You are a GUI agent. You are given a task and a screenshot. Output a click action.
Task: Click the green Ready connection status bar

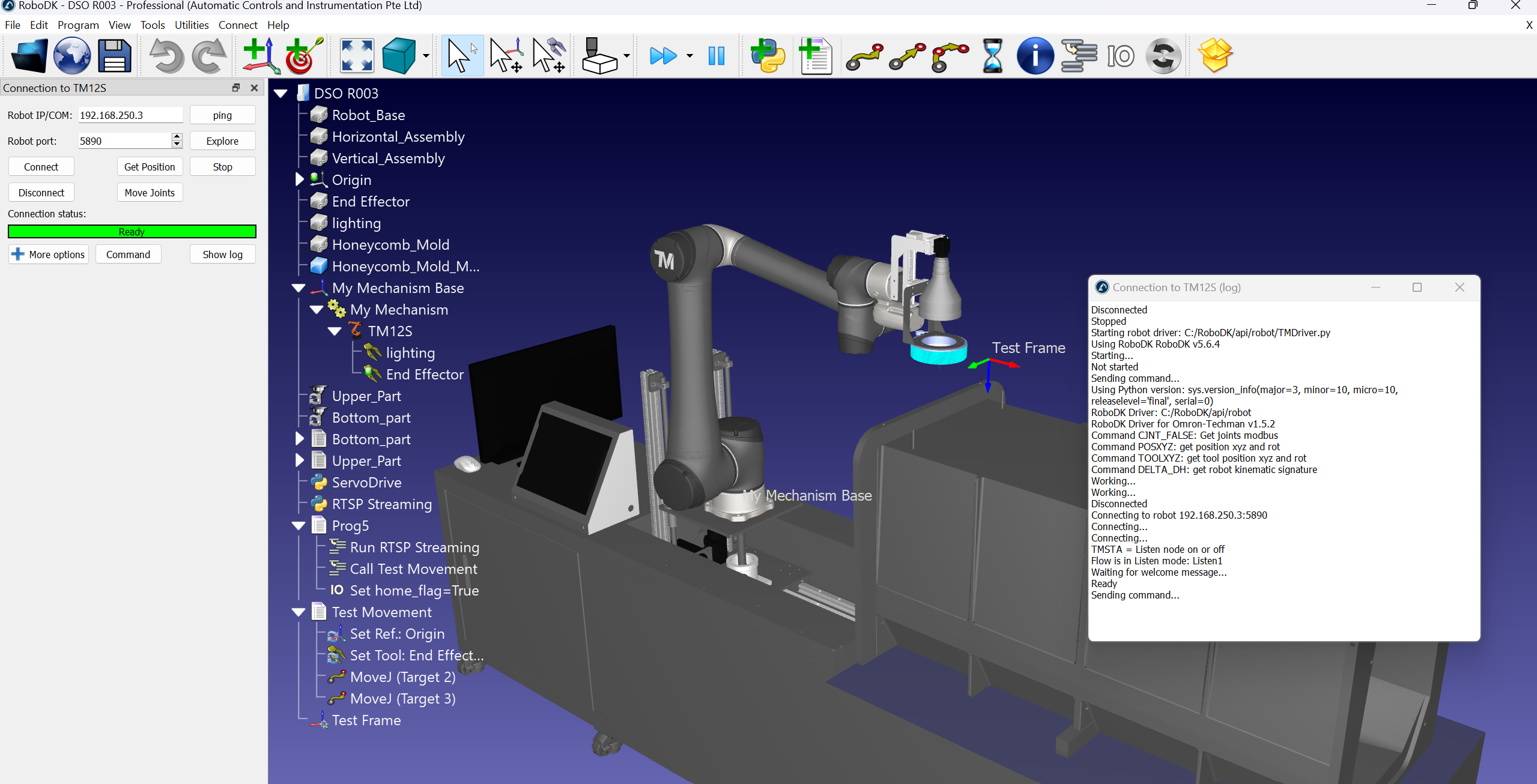tap(132, 232)
